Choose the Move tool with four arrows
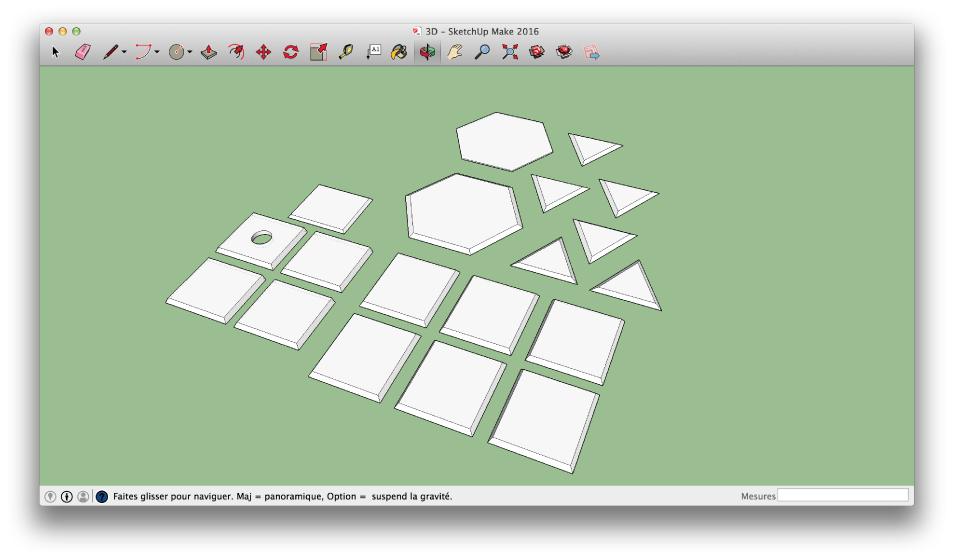The height and width of the screenshot is (560, 953). pyautogui.click(x=263, y=52)
